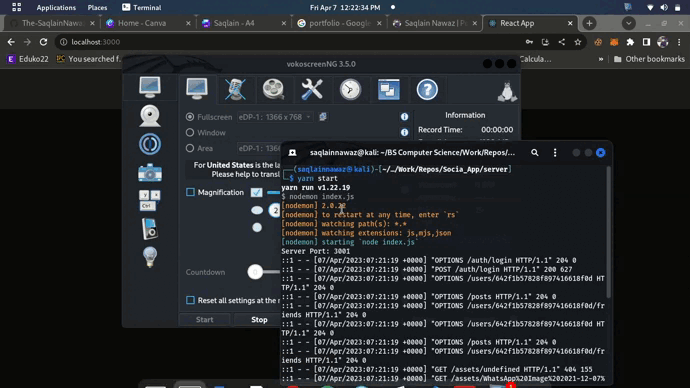The image size is (690, 388).
Task: Click the terminal vertical scrollbar
Action: (609, 232)
